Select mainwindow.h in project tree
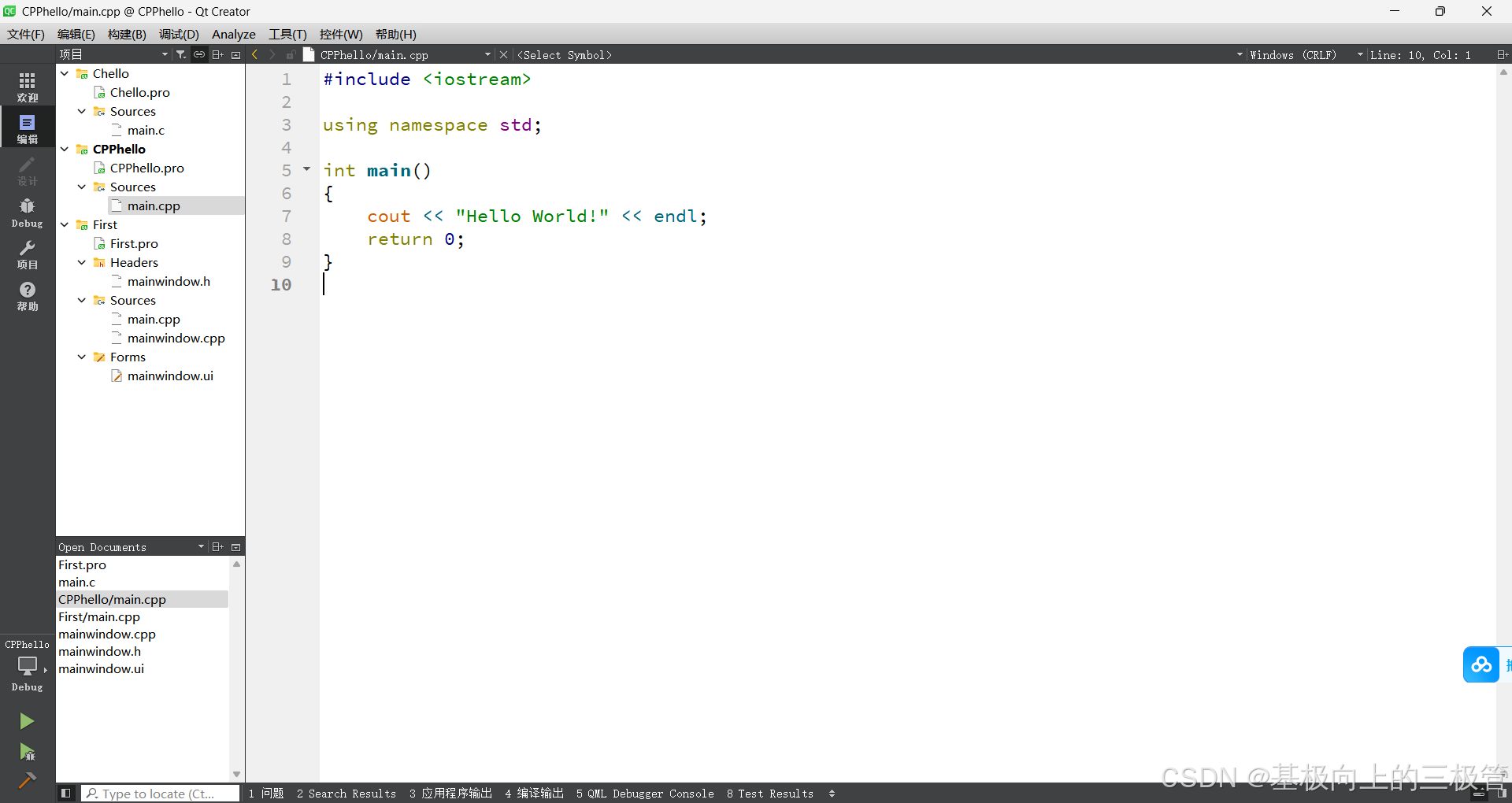This screenshot has width=1512, height=803. [169, 281]
